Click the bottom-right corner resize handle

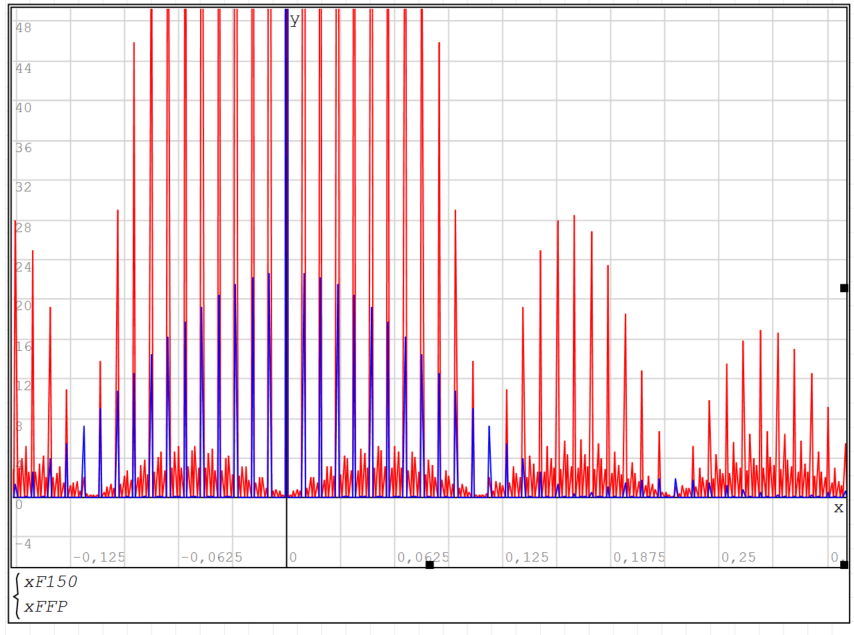click(844, 565)
